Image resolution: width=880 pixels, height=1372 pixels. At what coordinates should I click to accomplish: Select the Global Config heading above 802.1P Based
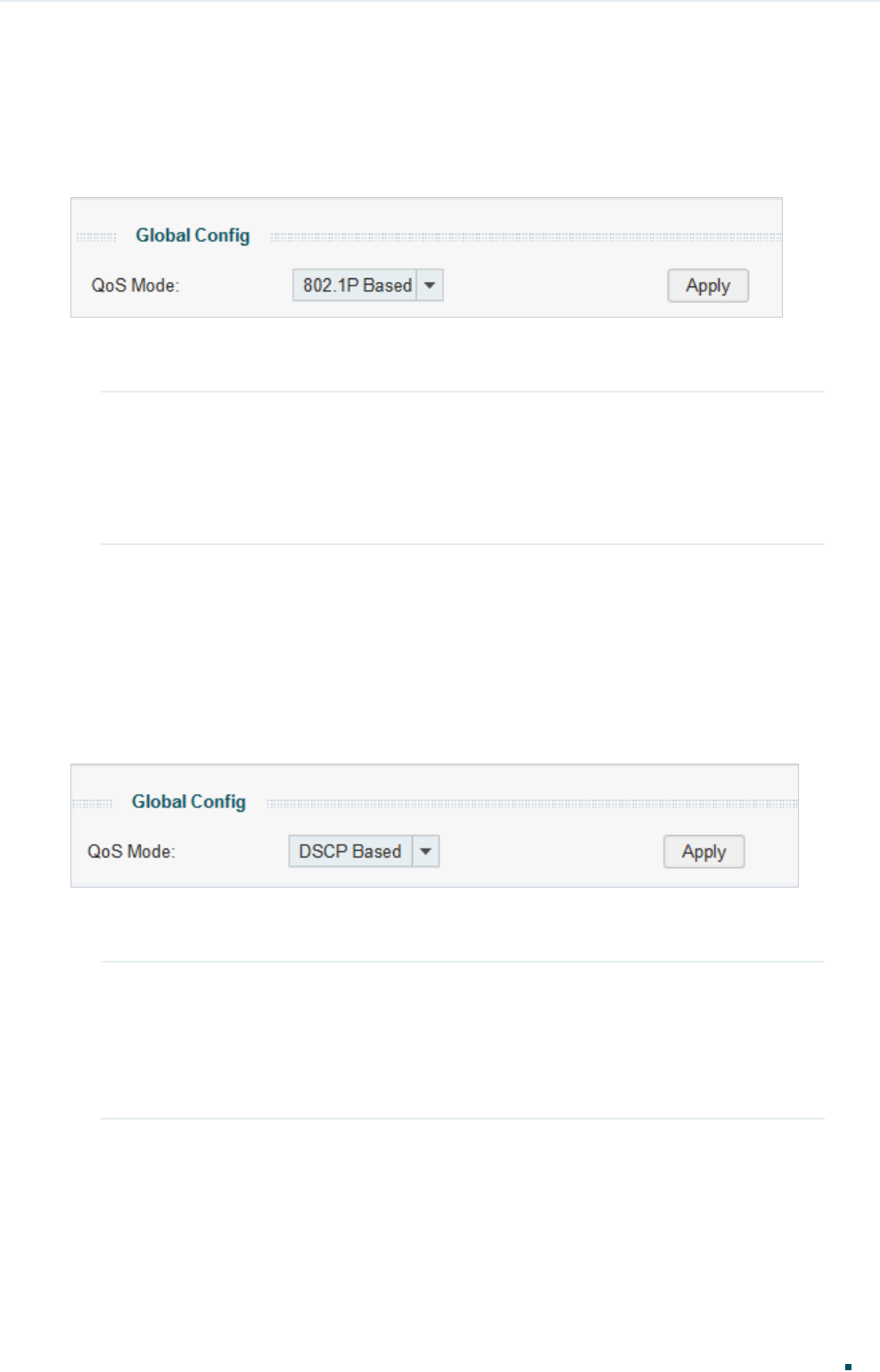point(193,236)
